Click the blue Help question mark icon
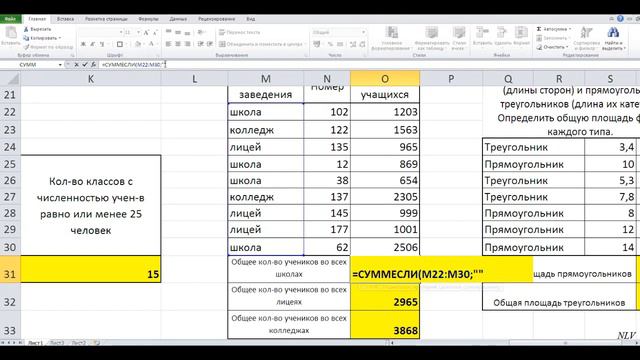The width and height of the screenshot is (640, 360). click(620, 19)
